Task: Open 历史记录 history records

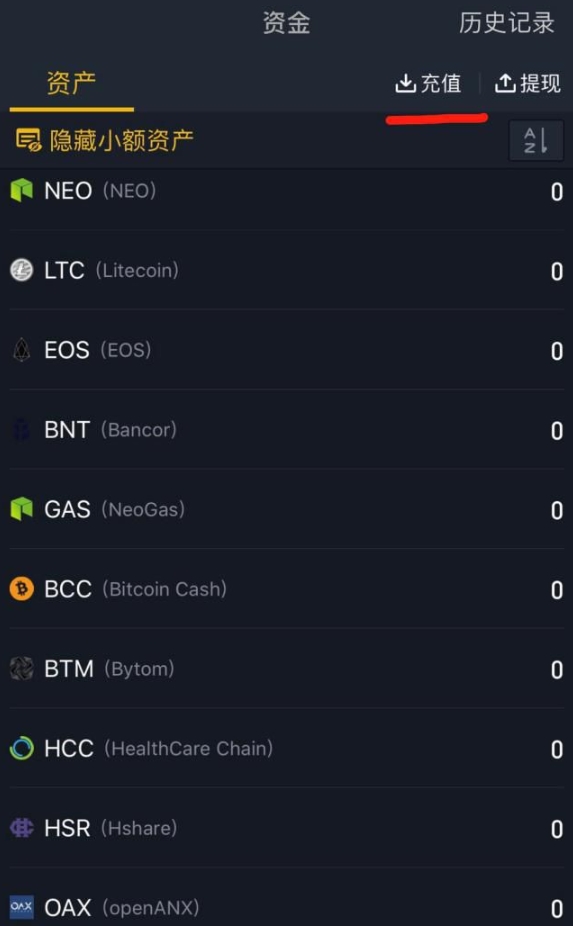Action: pyautogui.click(x=506, y=22)
